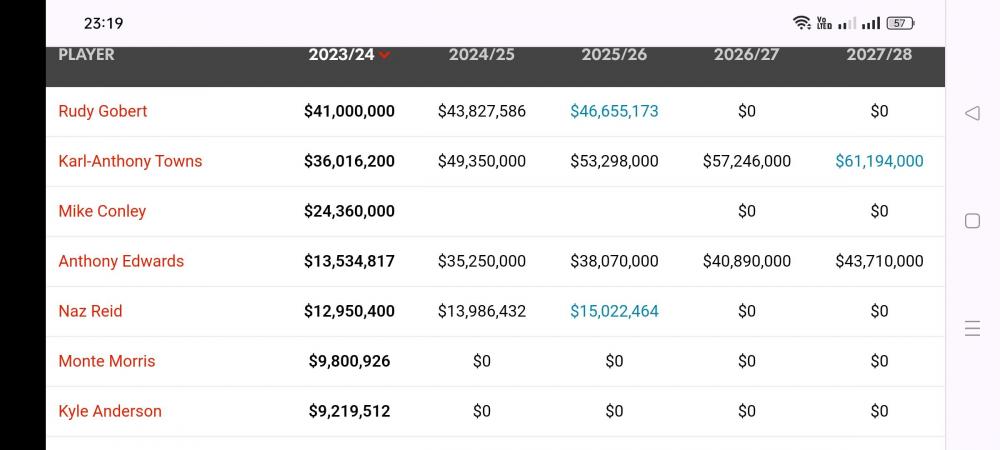Viewport: 1000px width, 450px height.
Task: Open Rudy Gobert's player page
Action: [x=103, y=111]
